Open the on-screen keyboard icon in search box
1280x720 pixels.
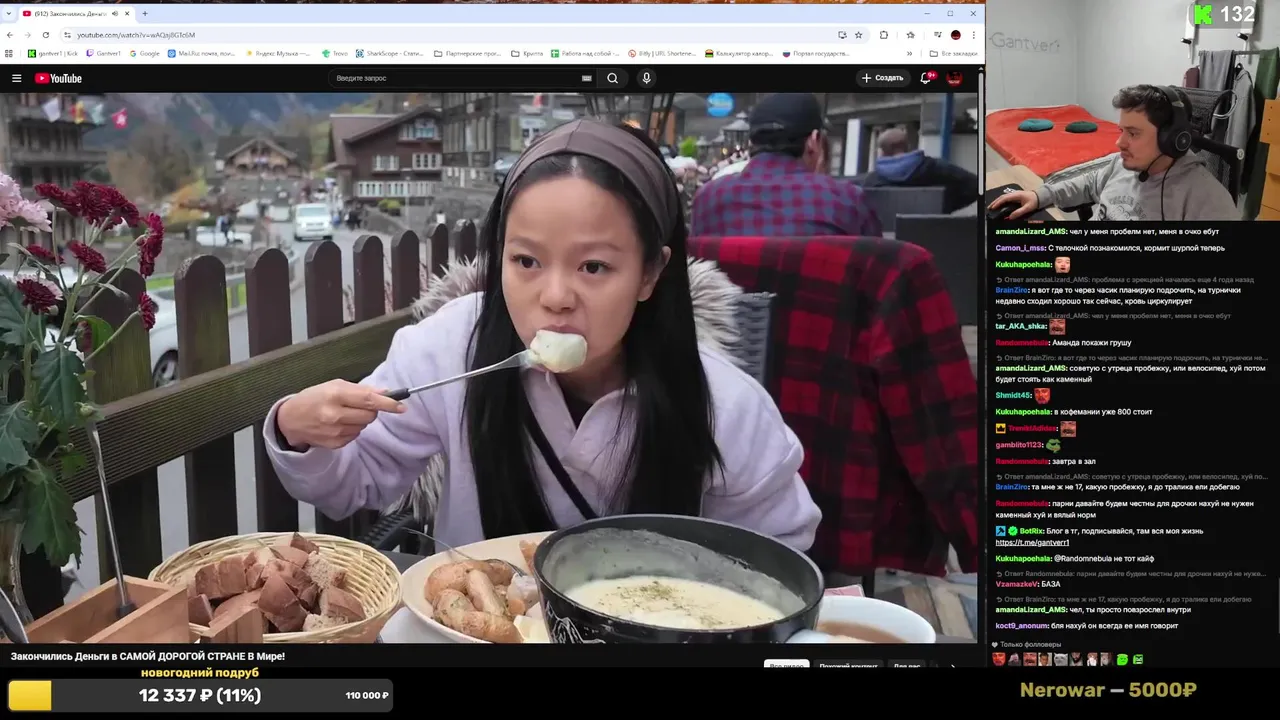click(586, 78)
